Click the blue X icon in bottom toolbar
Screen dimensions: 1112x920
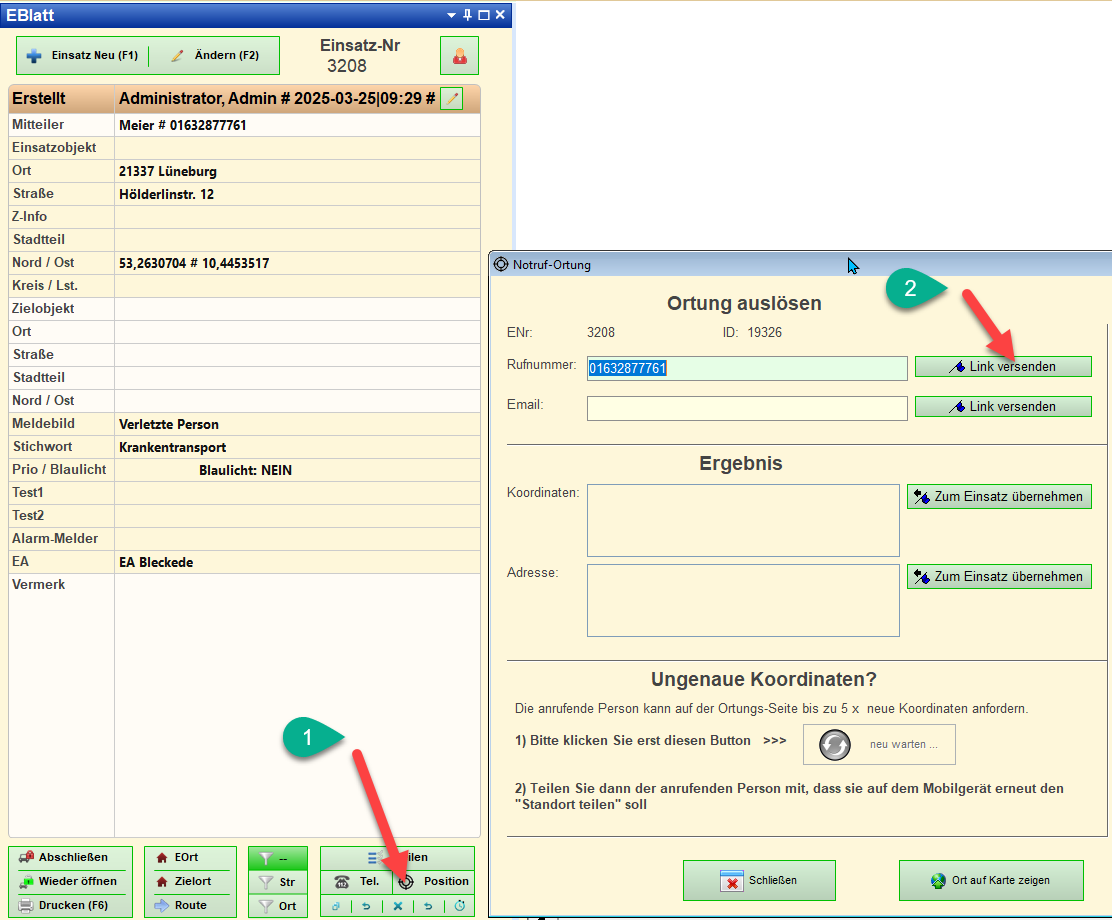pos(397,906)
